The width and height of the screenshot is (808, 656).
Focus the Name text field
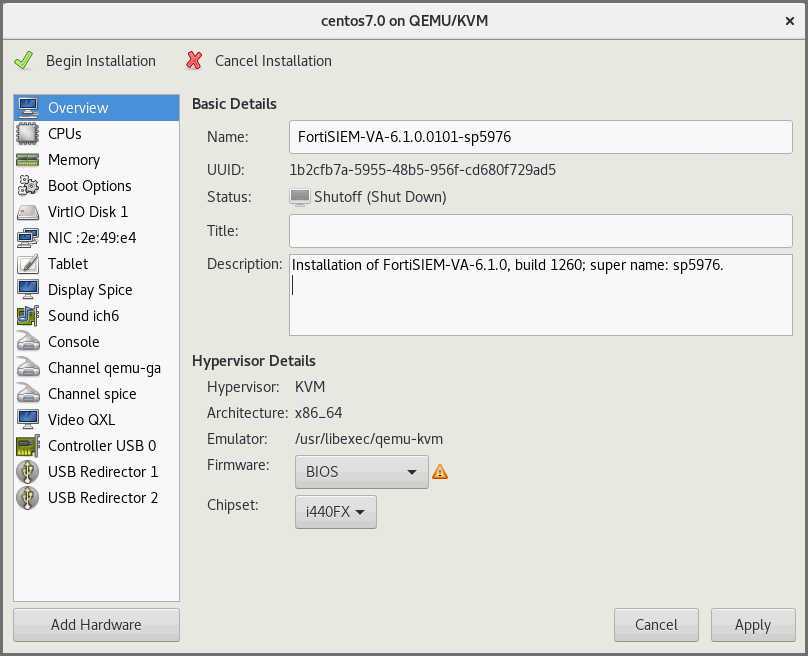(x=540, y=137)
